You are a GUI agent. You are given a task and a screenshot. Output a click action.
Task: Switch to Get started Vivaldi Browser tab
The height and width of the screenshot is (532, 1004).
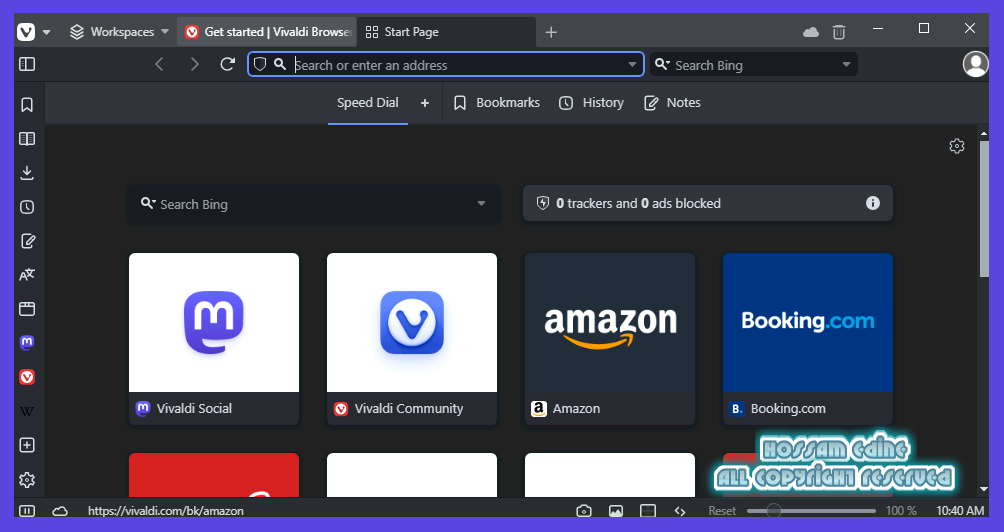[x=267, y=31]
